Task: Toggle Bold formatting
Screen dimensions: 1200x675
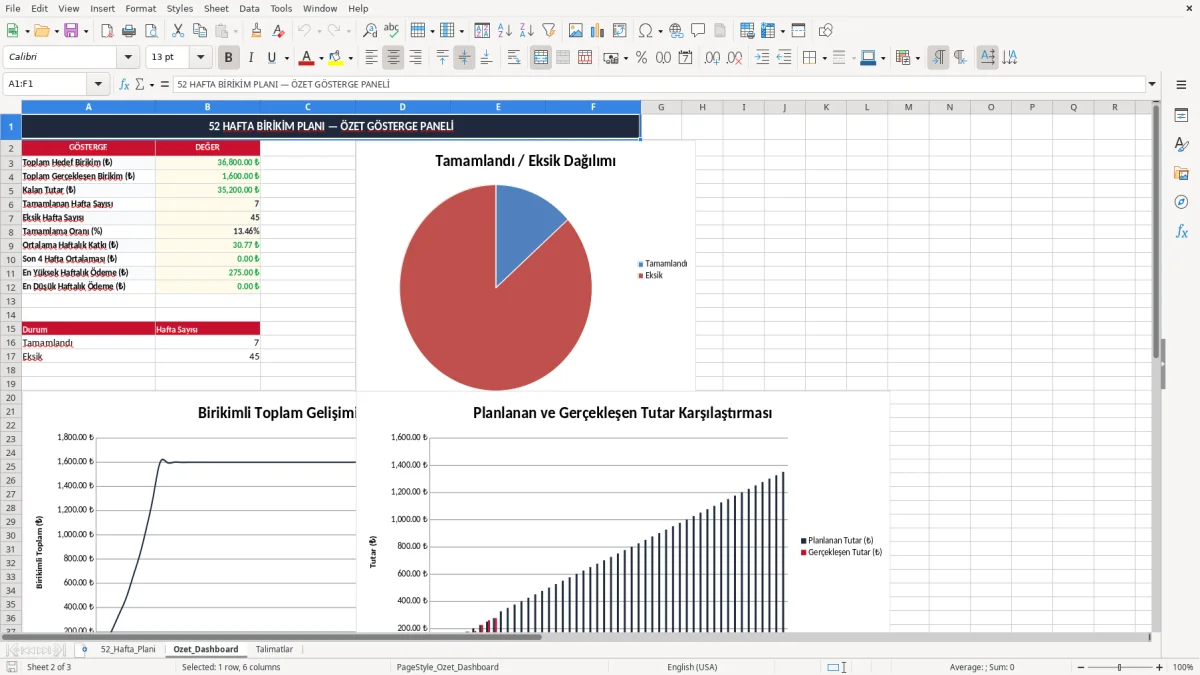Action: point(229,58)
